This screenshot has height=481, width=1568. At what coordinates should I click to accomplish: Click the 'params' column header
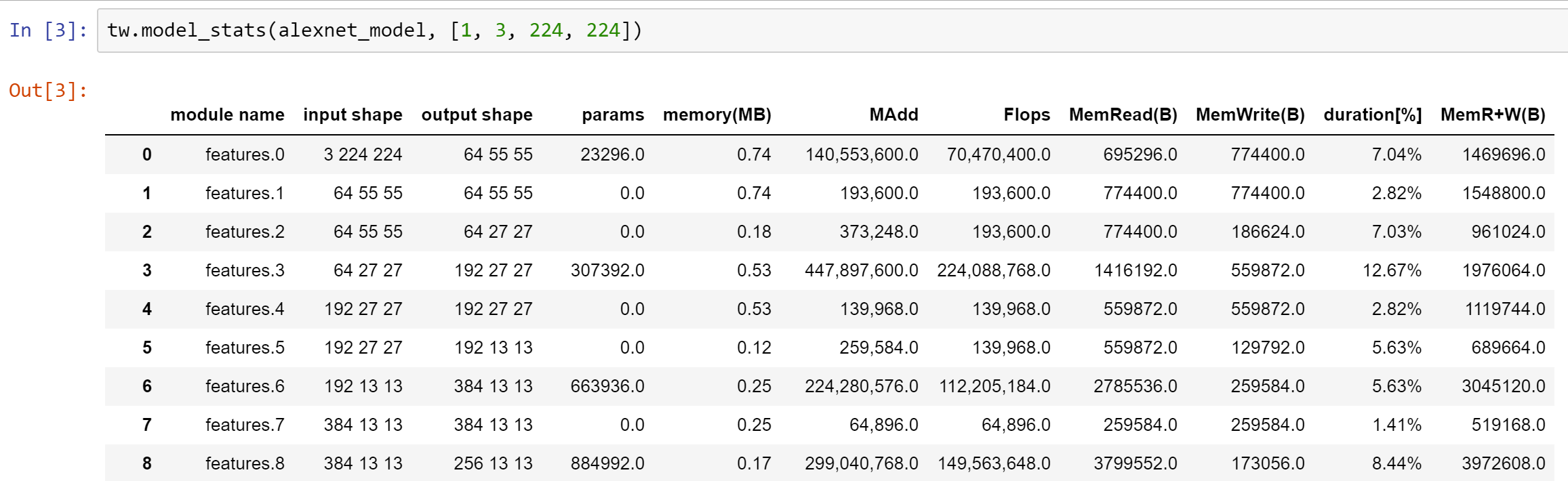[x=613, y=114]
